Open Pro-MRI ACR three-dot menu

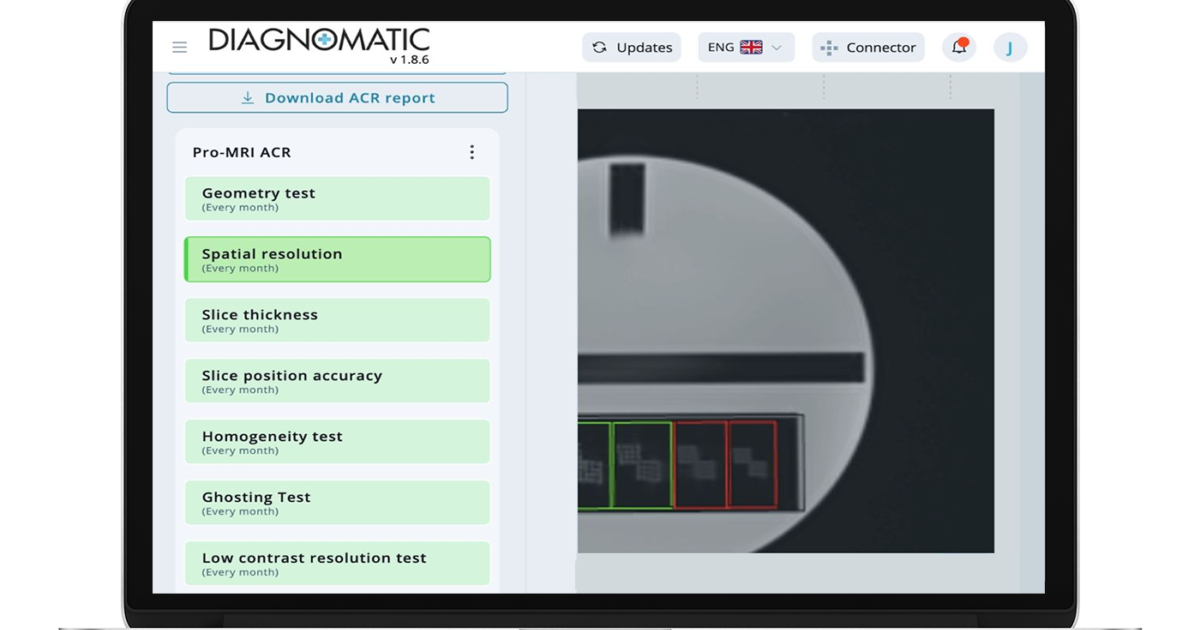(x=472, y=152)
